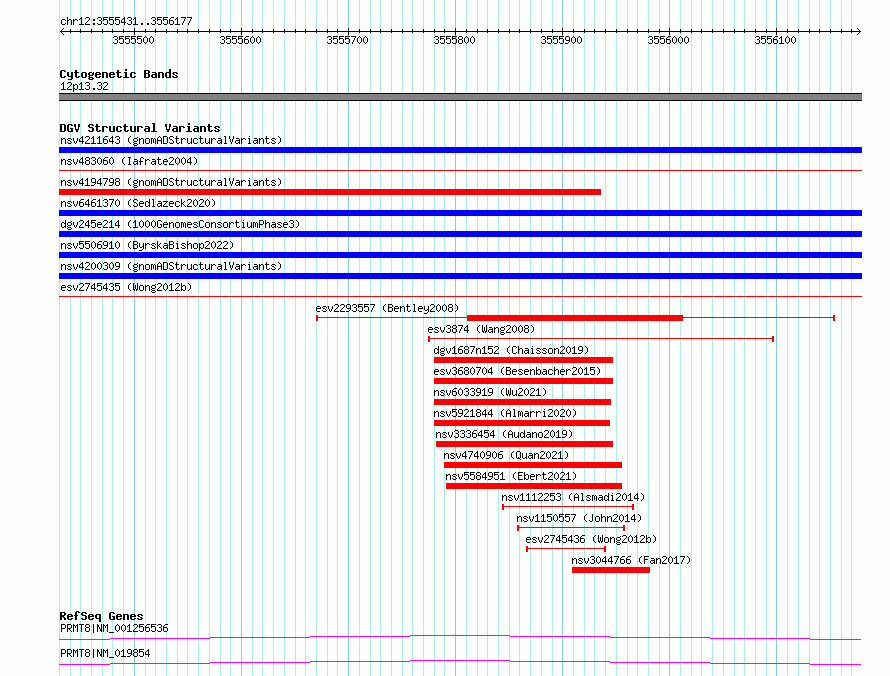Click dgv245e214 (1000GenomesConsortiumPhase3) label
Image resolution: width=890 pixels, height=676 pixels.
(180, 224)
